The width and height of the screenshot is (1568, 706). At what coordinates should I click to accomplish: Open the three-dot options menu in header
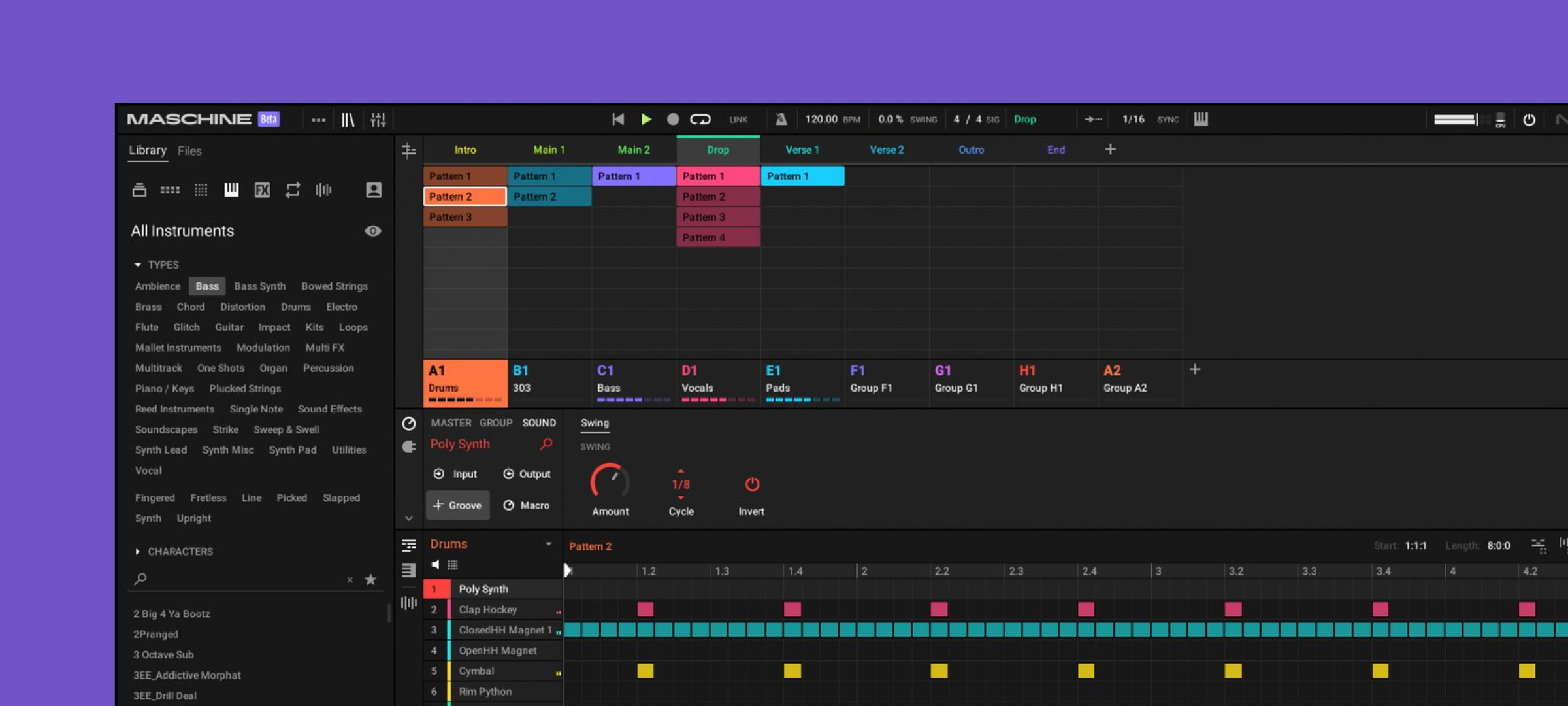coord(318,120)
